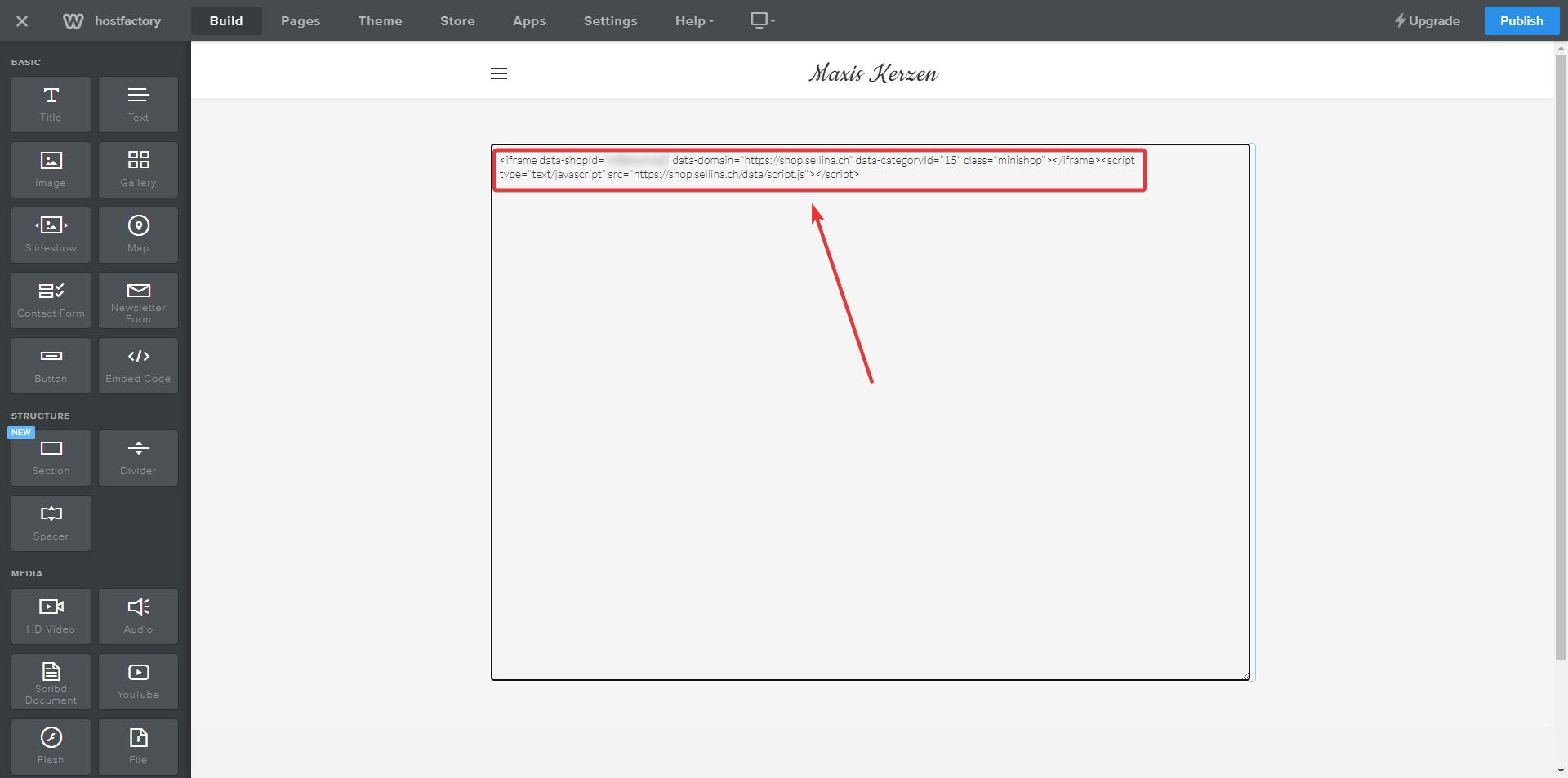Click the scrollbar down arrow

[x=1561, y=771]
